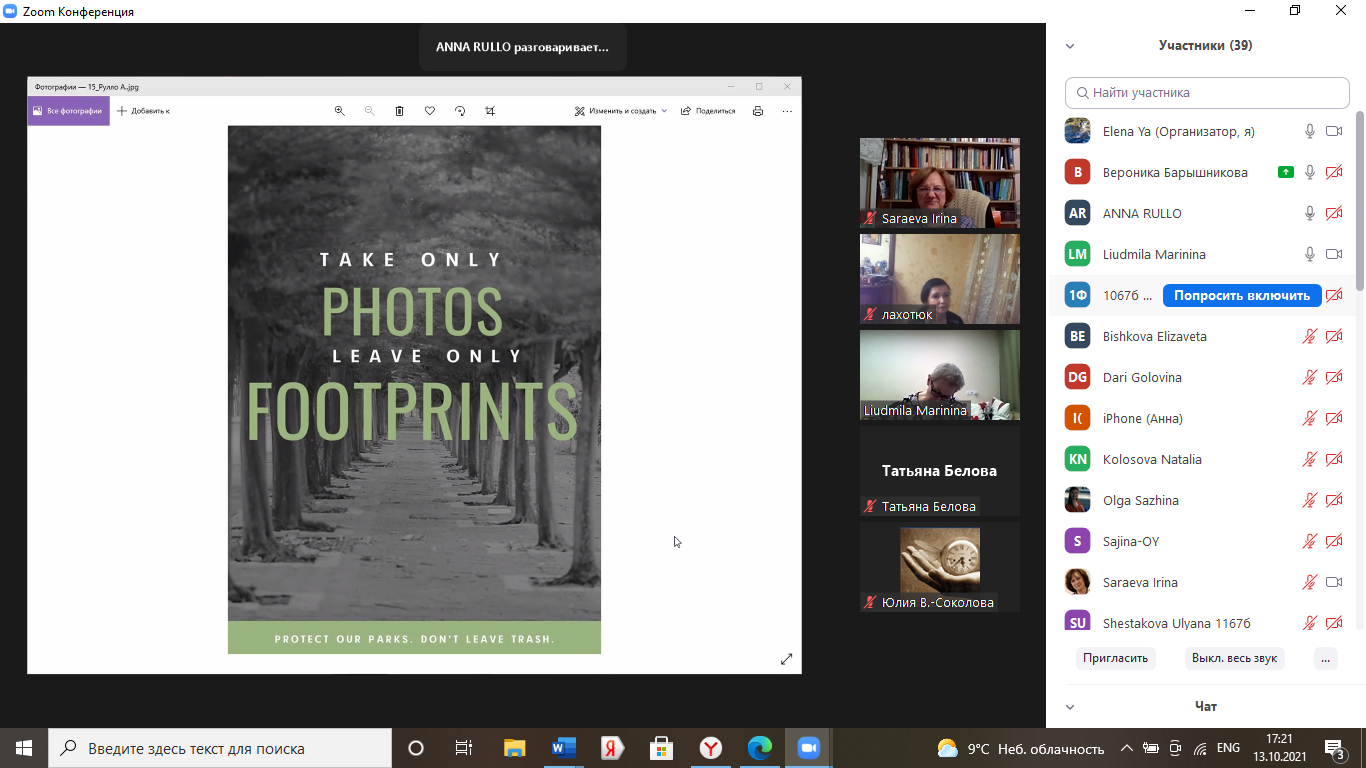The height and width of the screenshot is (768, 1366).
Task: Open Yandex Browser from the taskbar
Action: [x=710, y=748]
